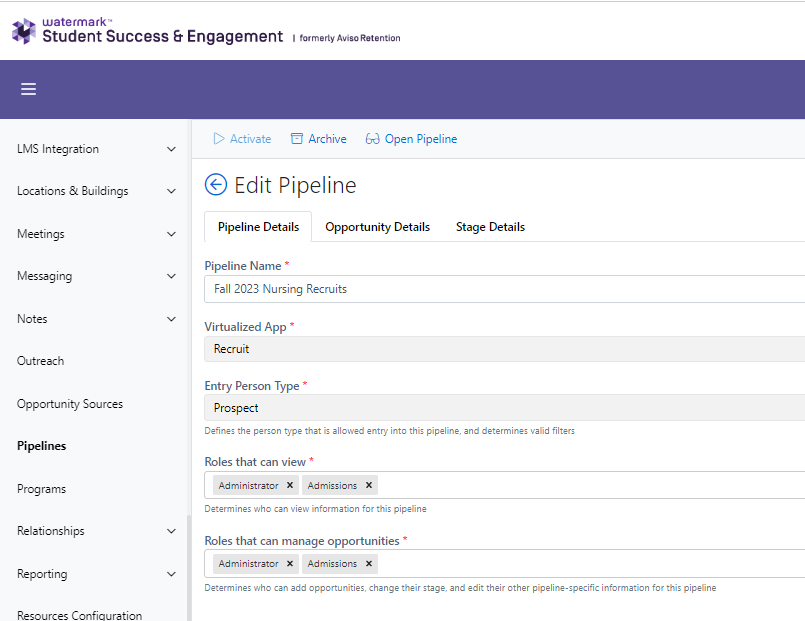Open the Outreach page

40,361
